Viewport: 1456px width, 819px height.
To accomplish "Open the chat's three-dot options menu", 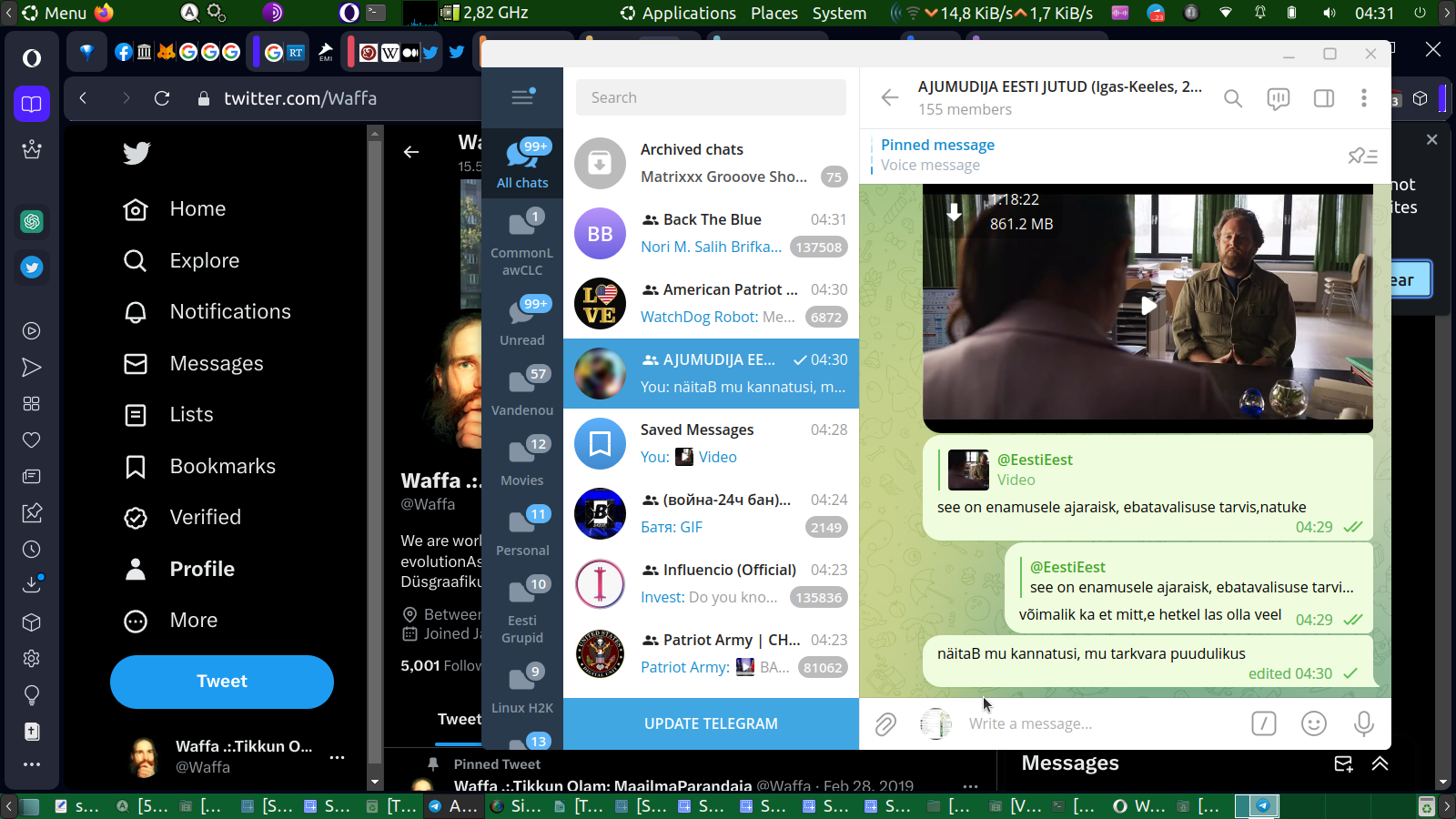I will (1363, 98).
